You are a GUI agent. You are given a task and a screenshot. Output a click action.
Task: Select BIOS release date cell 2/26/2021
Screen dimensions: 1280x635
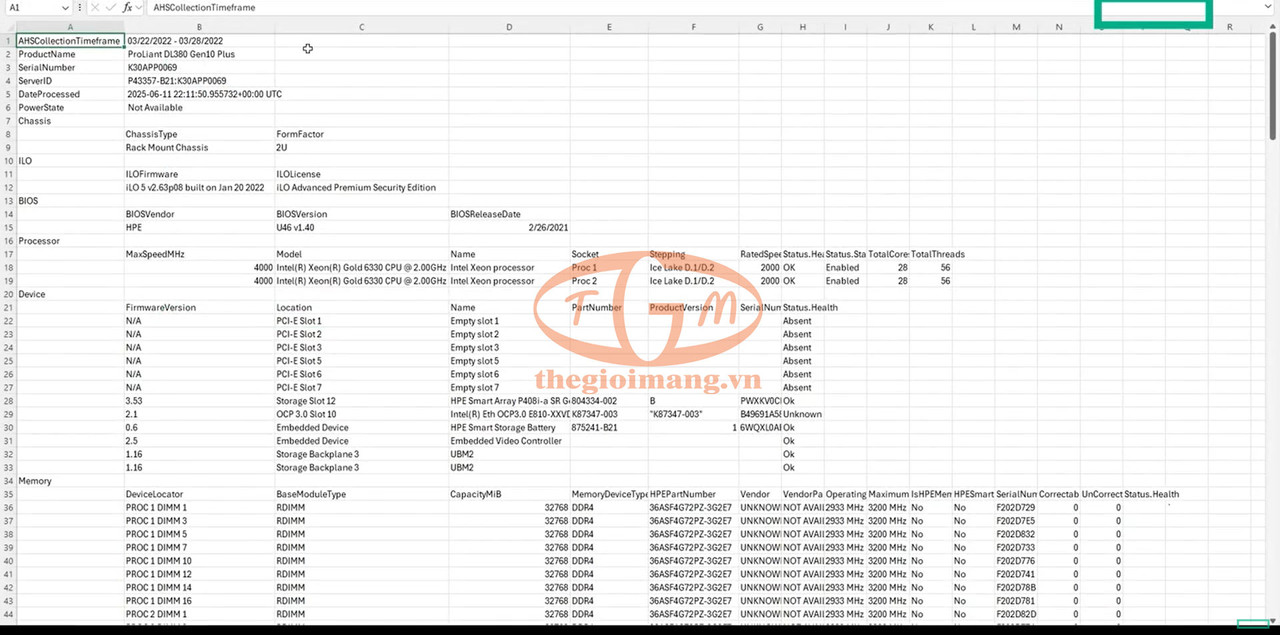click(x=509, y=227)
